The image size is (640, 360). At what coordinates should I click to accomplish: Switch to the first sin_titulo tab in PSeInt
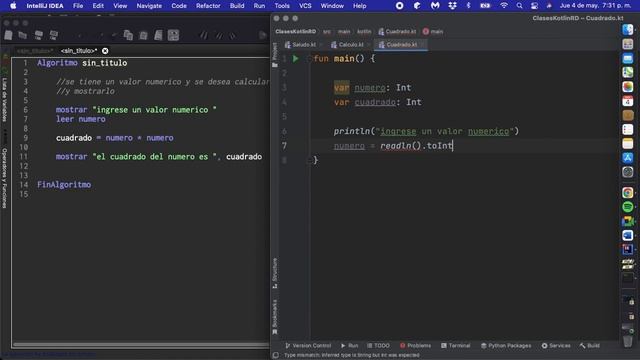pyautogui.click(x=35, y=51)
